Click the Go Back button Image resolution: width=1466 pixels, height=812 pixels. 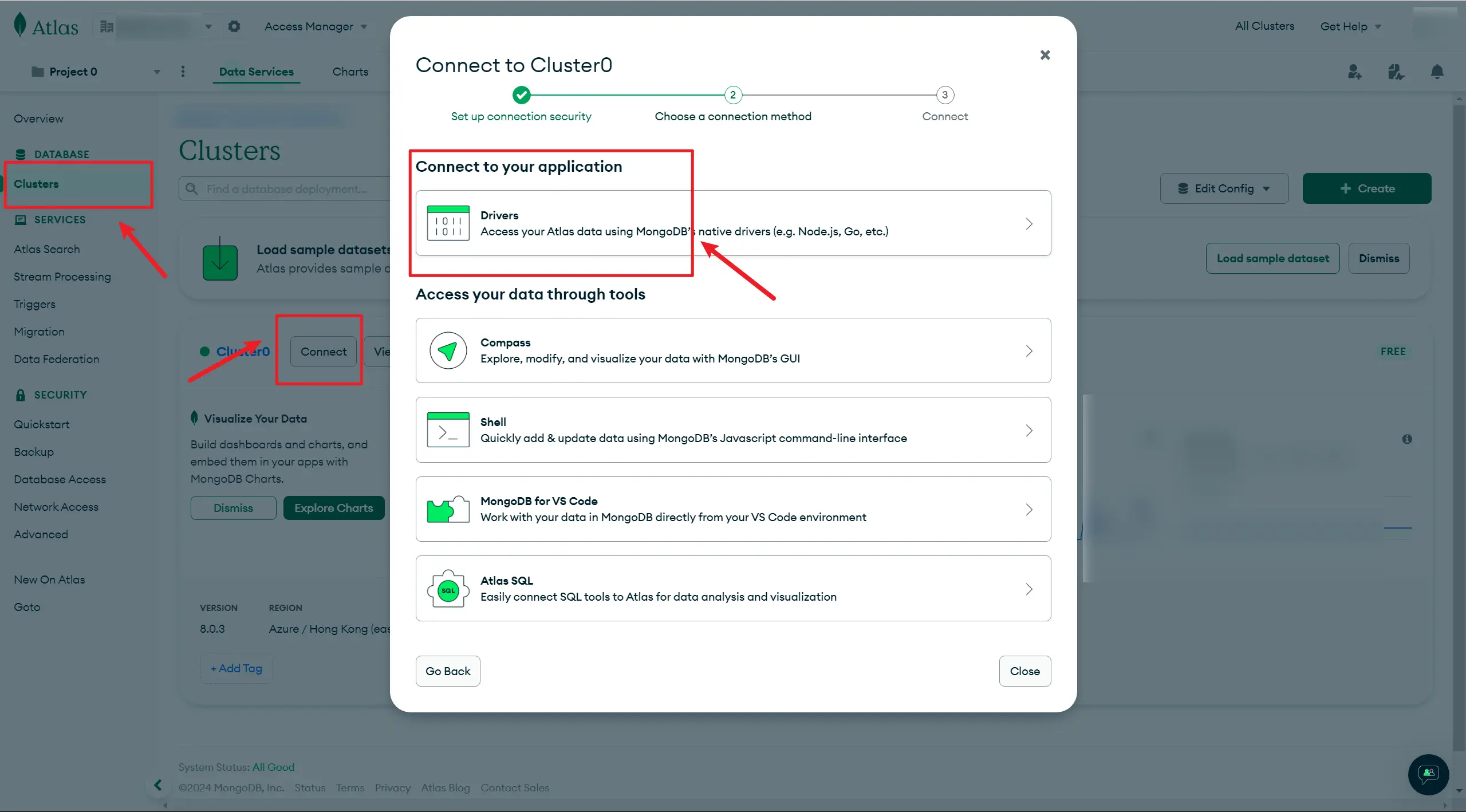pos(447,671)
